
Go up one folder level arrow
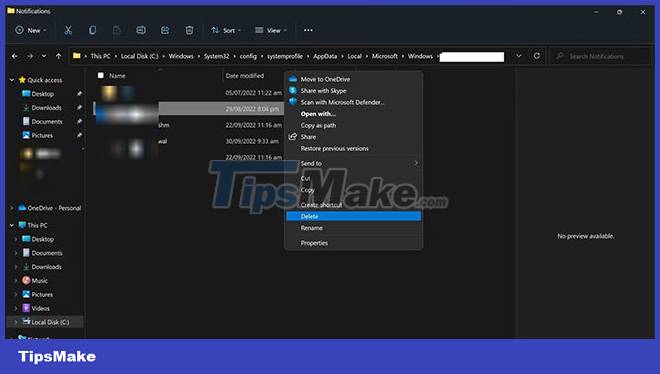59,56
